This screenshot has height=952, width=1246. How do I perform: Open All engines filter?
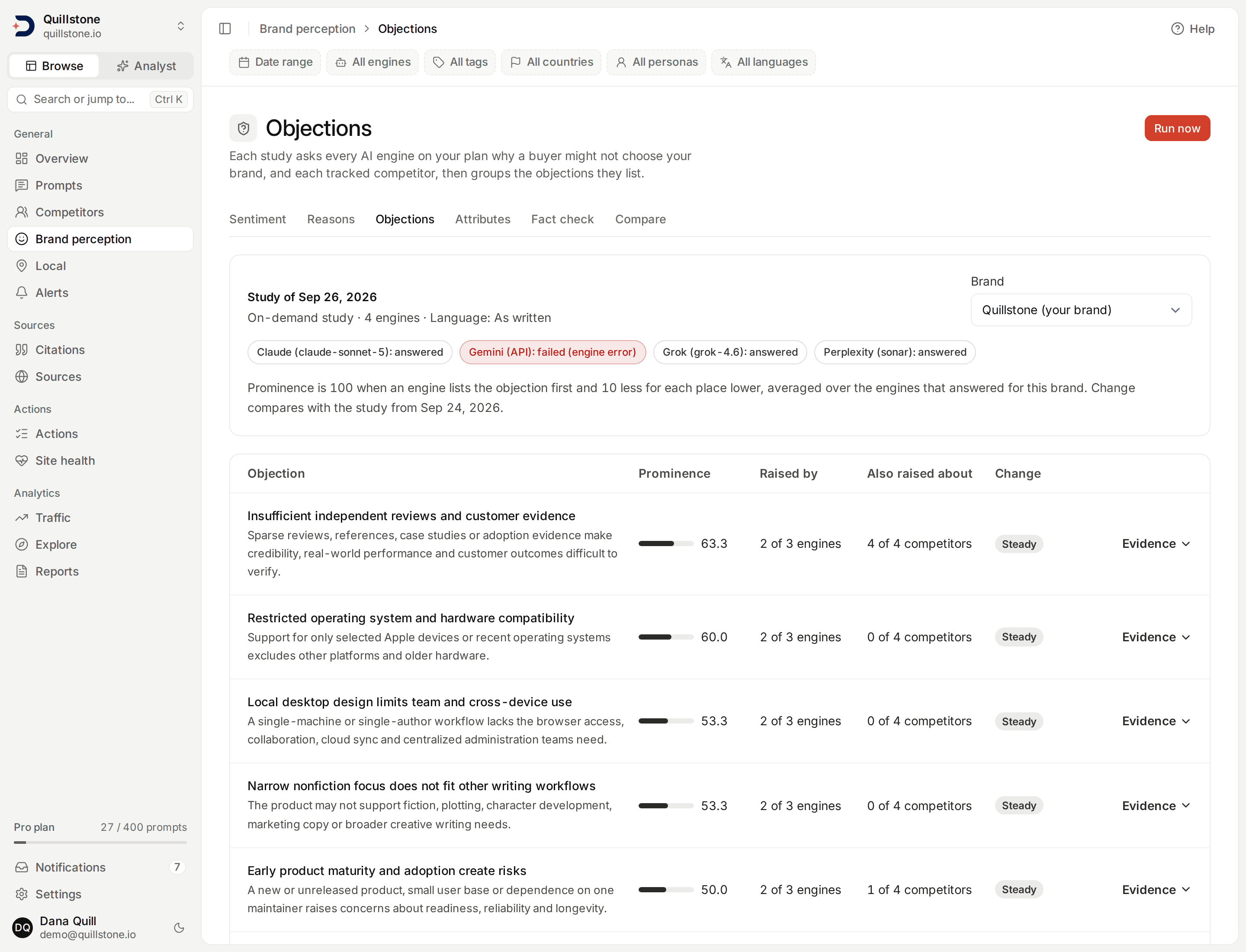tap(372, 62)
